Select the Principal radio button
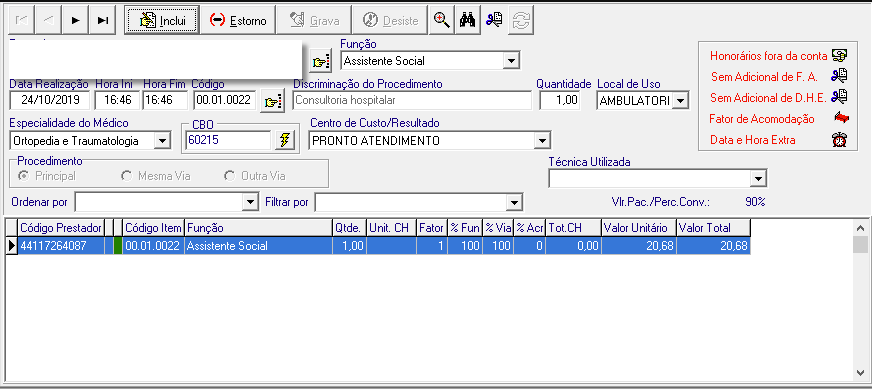 click(x=24, y=176)
